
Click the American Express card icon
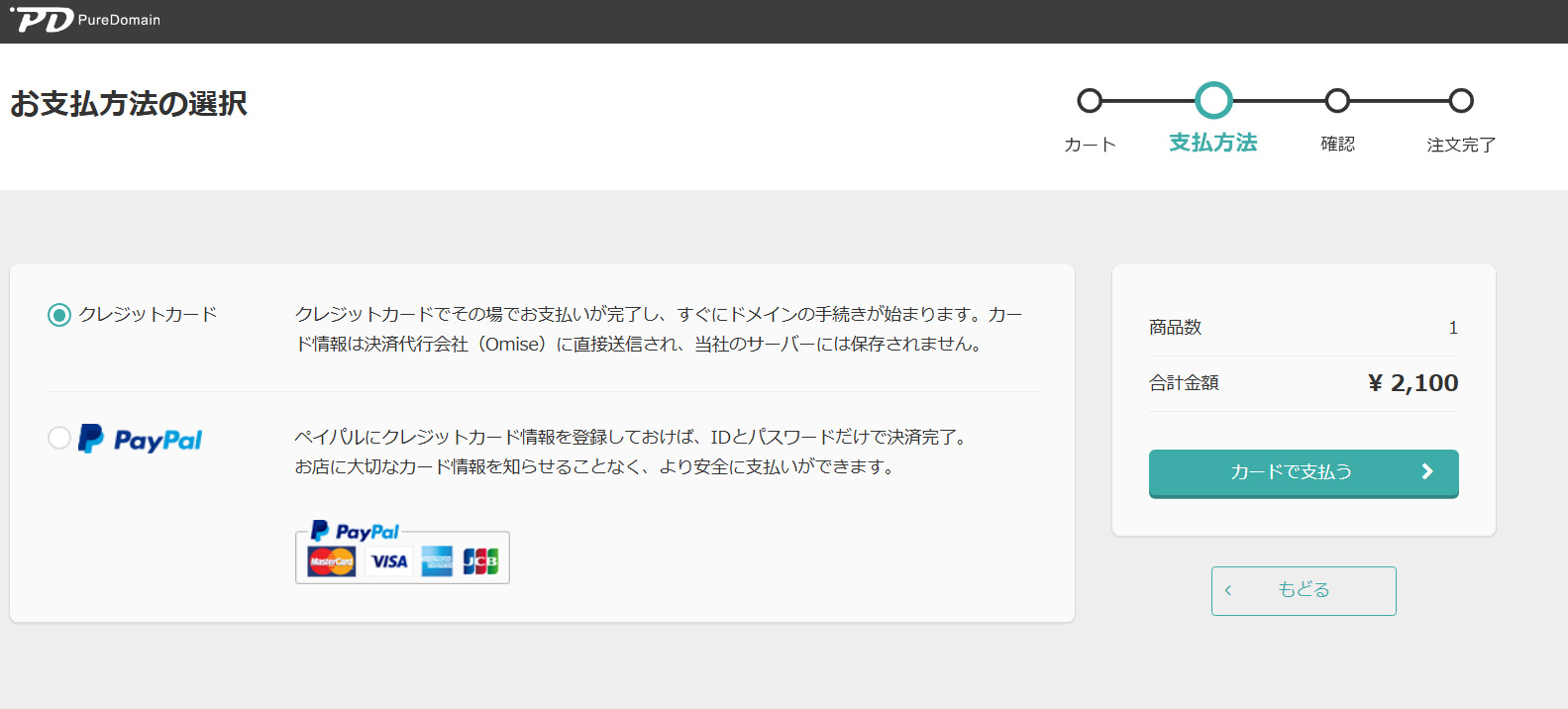tap(437, 561)
